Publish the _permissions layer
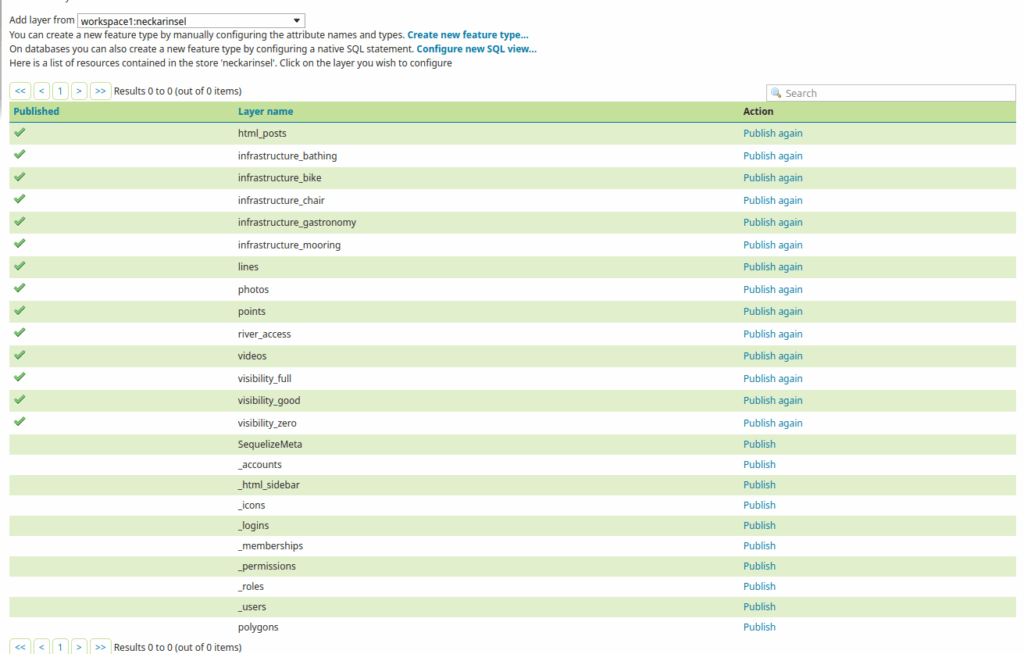Screen dimensions: 1024x654 [x=760, y=565]
